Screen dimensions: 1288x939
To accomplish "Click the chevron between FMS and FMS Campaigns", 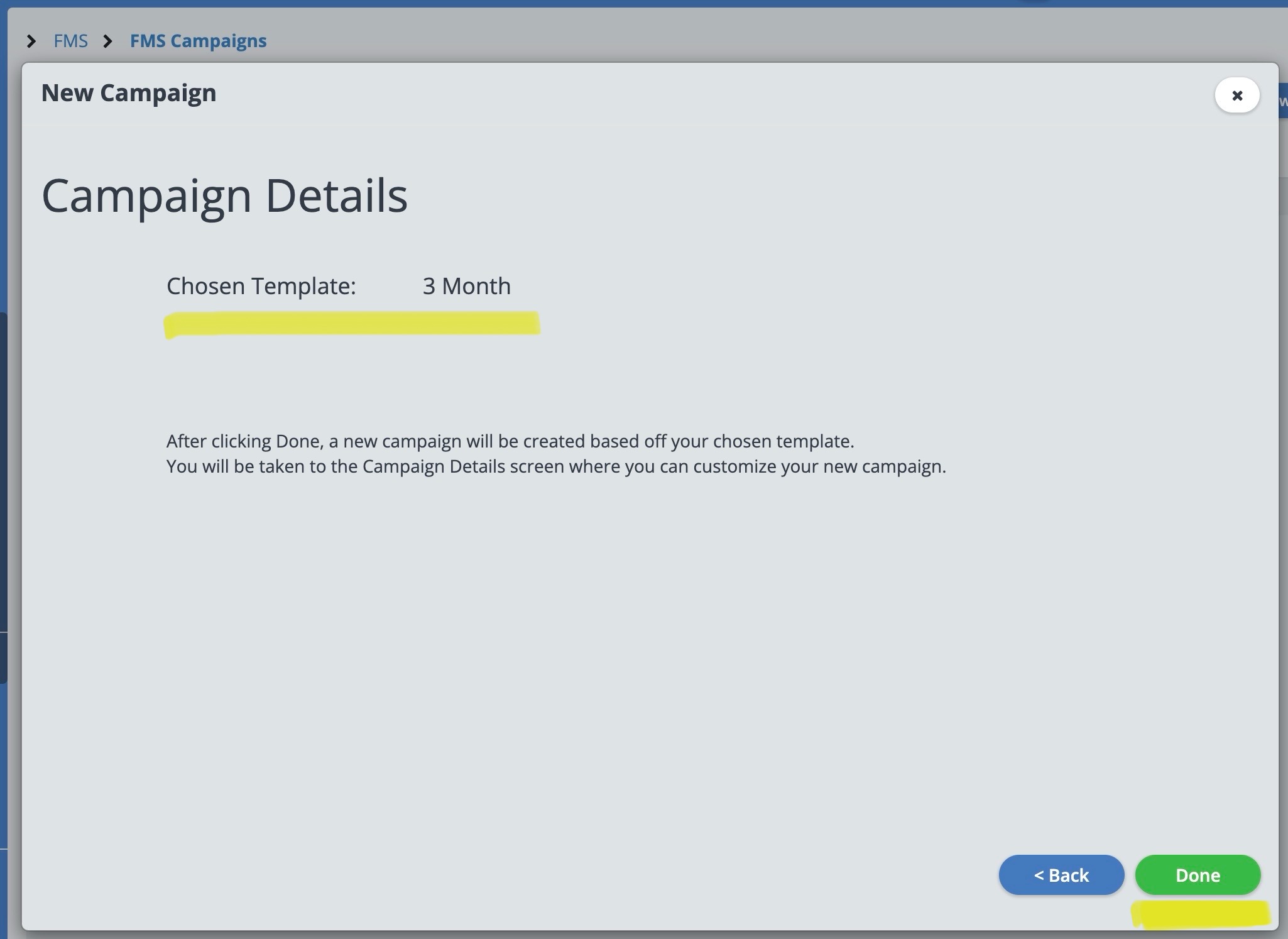I will click(108, 41).
